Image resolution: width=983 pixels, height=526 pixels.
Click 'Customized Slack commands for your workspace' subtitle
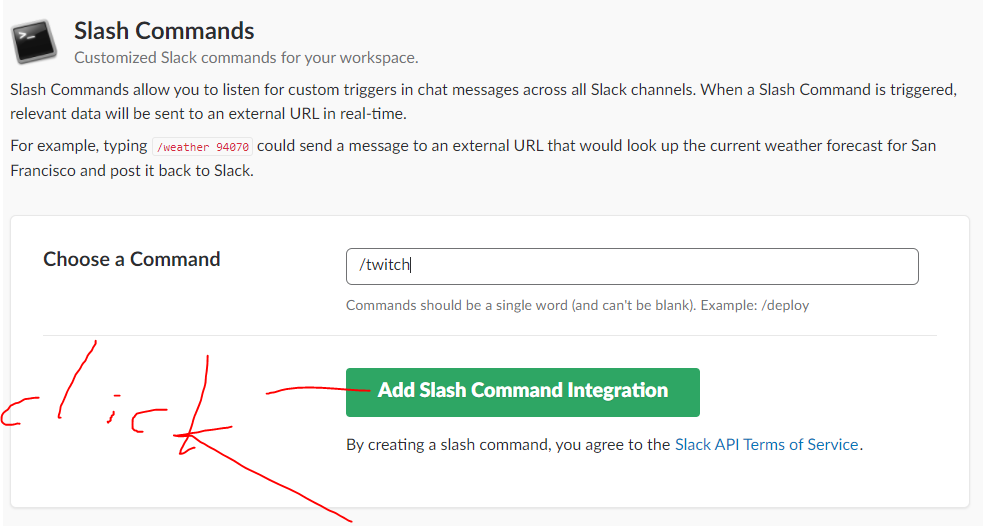coord(246,58)
